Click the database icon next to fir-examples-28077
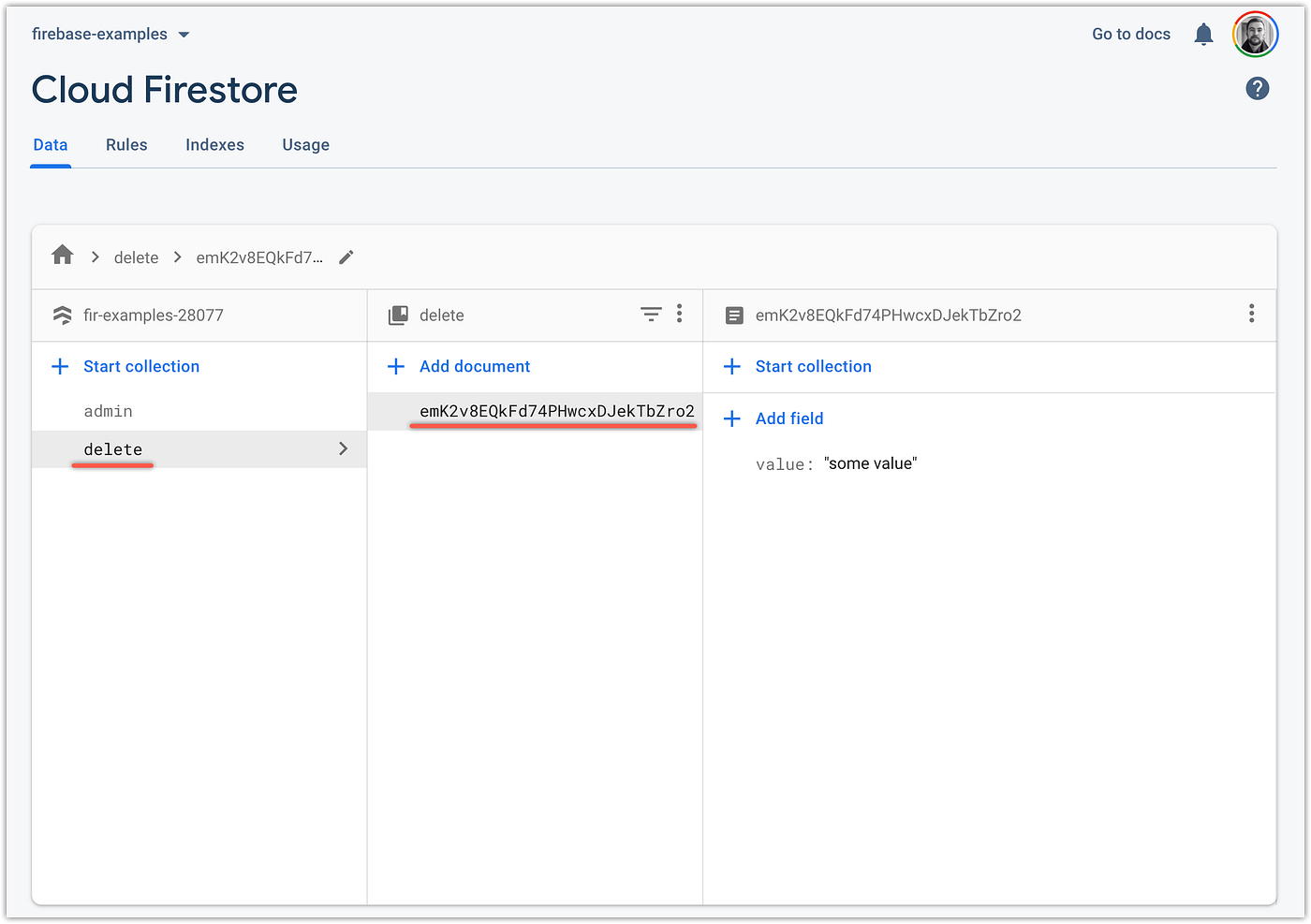 coord(62,315)
